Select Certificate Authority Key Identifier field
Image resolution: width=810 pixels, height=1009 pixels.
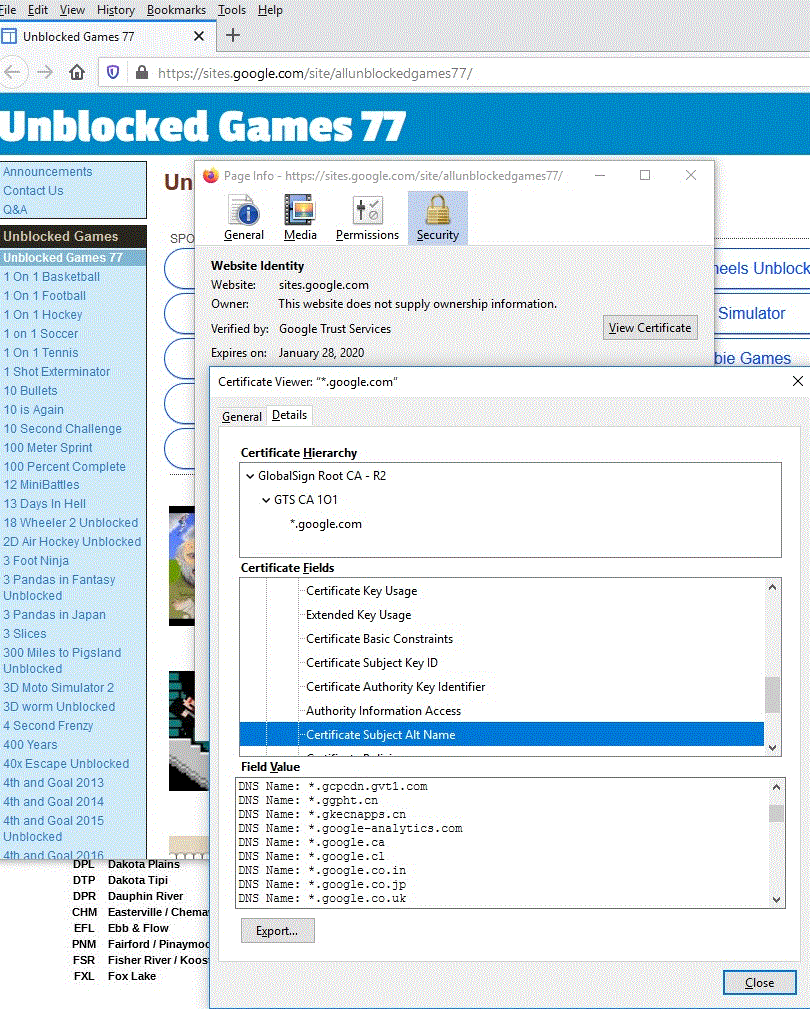point(396,687)
